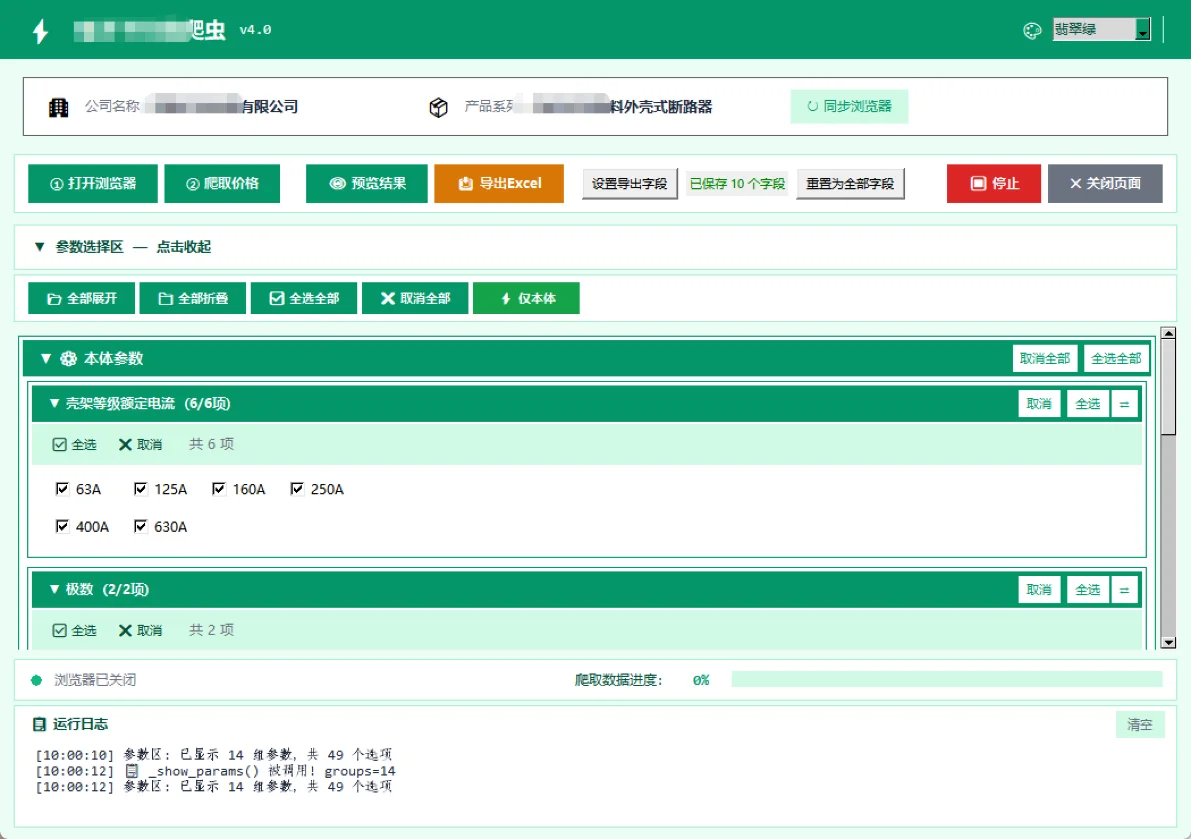This screenshot has height=839, width=1191.
Task: Click the company building icon
Action: (58, 107)
